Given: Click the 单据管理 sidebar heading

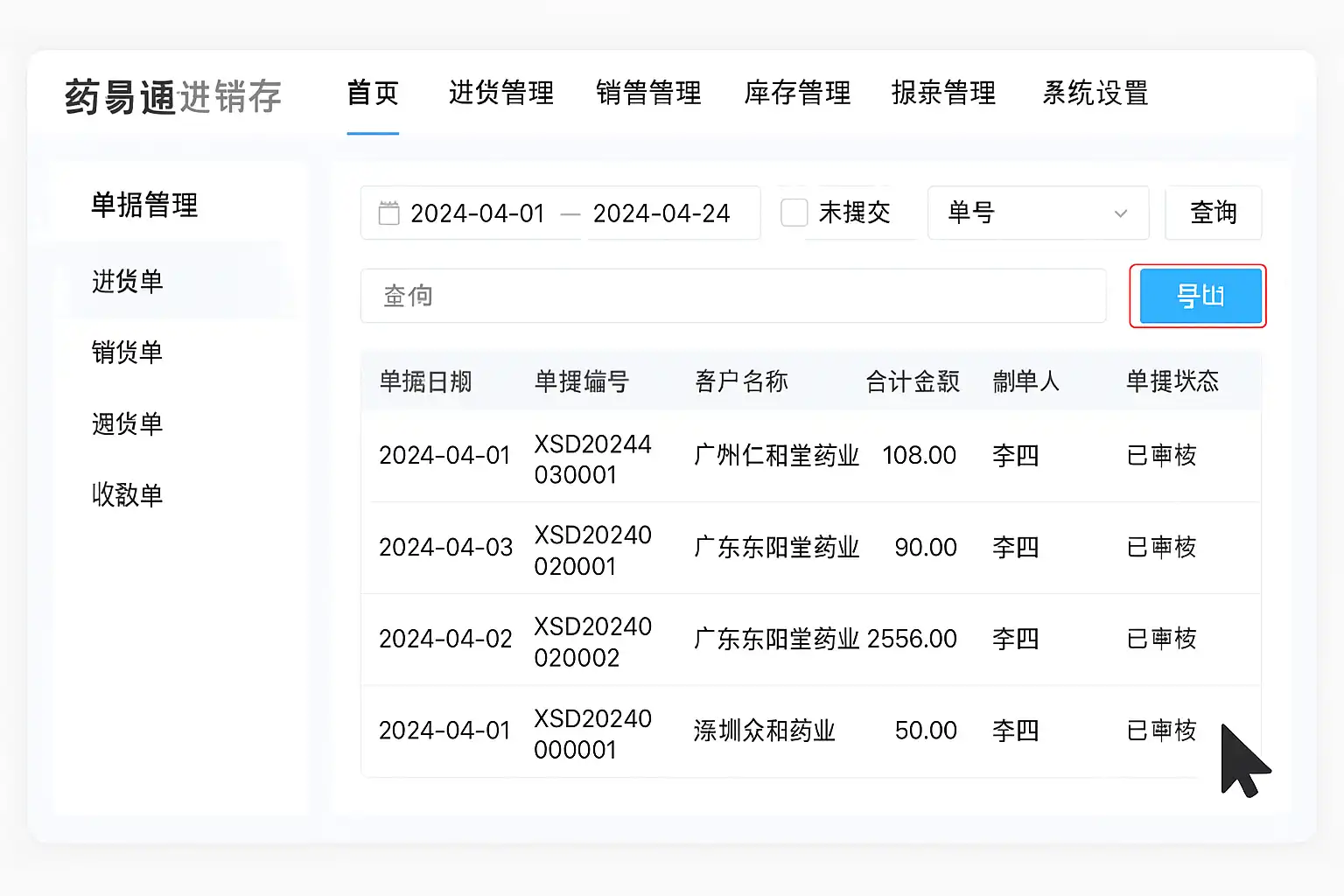Looking at the screenshot, I should [x=145, y=206].
